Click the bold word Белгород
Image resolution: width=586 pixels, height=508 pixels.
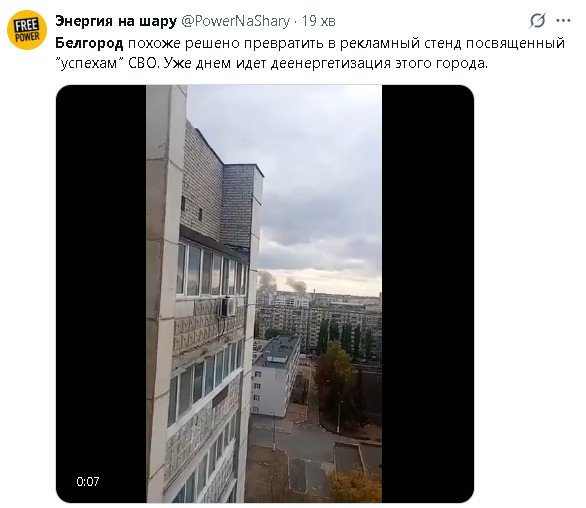click(x=89, y=43)
